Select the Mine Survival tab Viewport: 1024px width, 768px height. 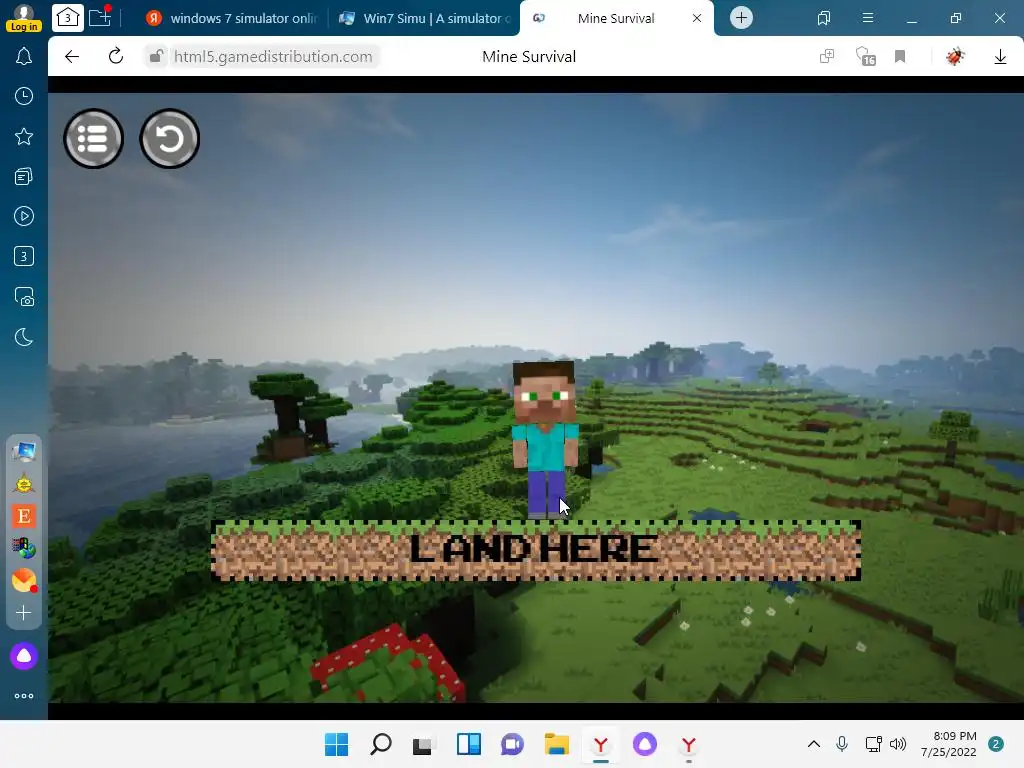tap(616, 18)
